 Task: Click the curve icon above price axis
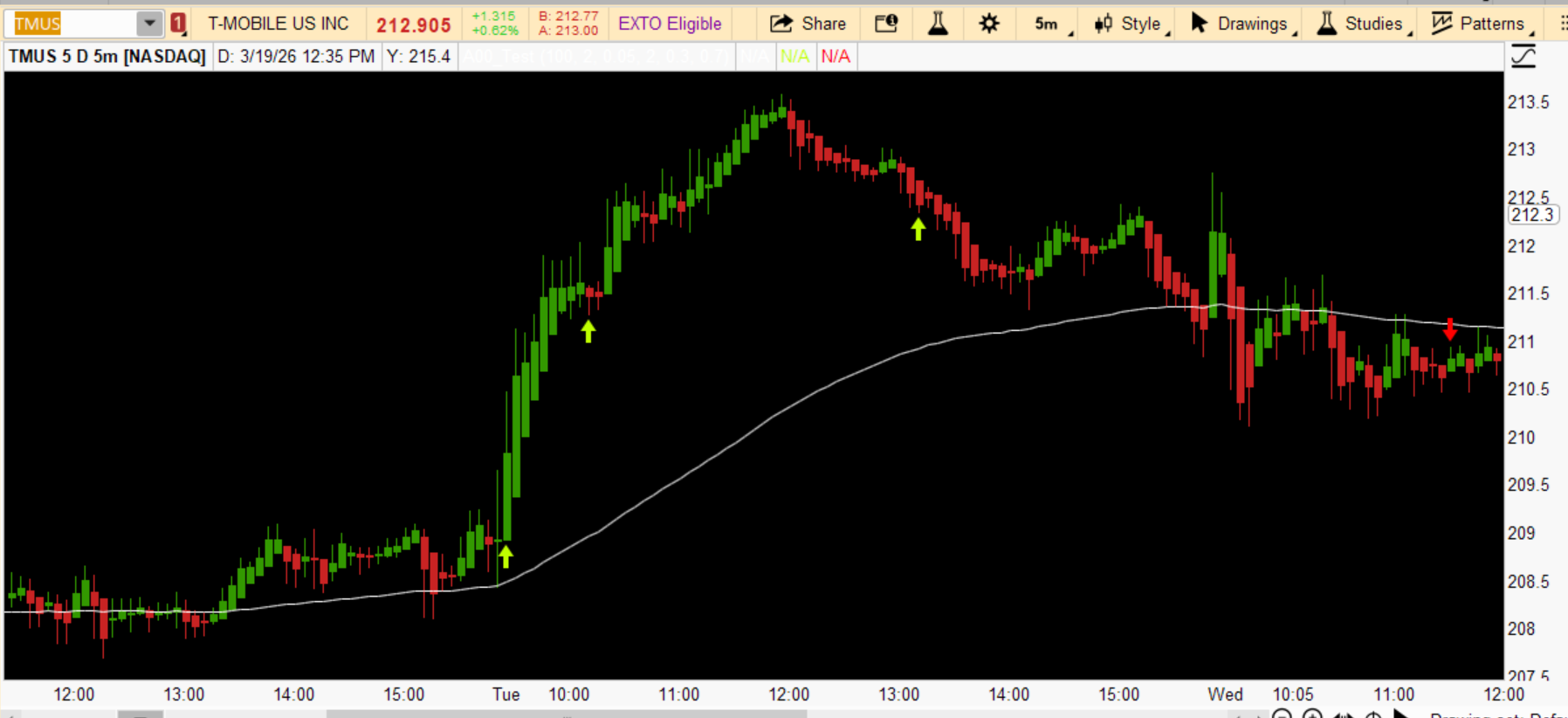(1523, 57)
